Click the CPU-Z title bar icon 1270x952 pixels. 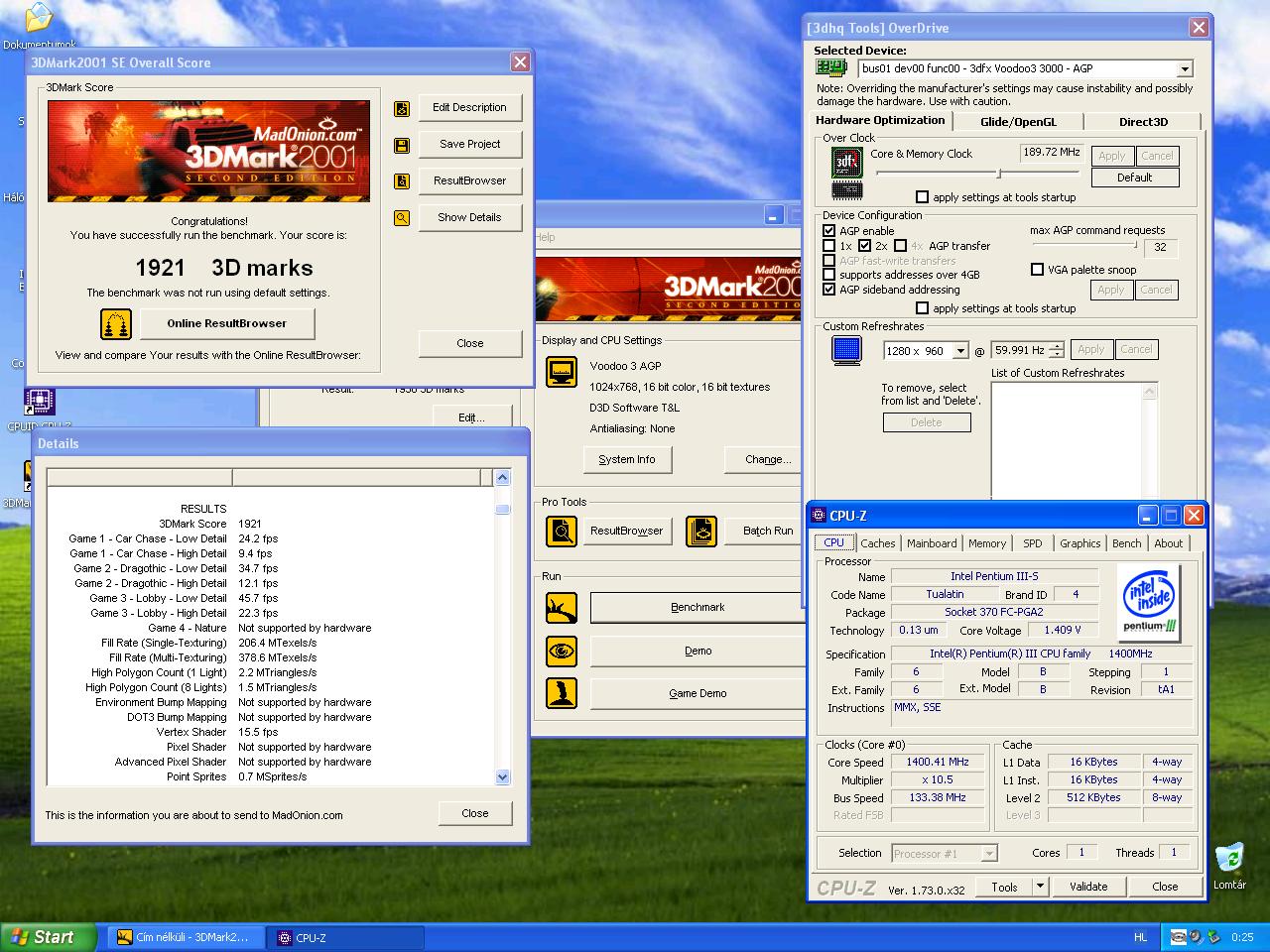819,516
